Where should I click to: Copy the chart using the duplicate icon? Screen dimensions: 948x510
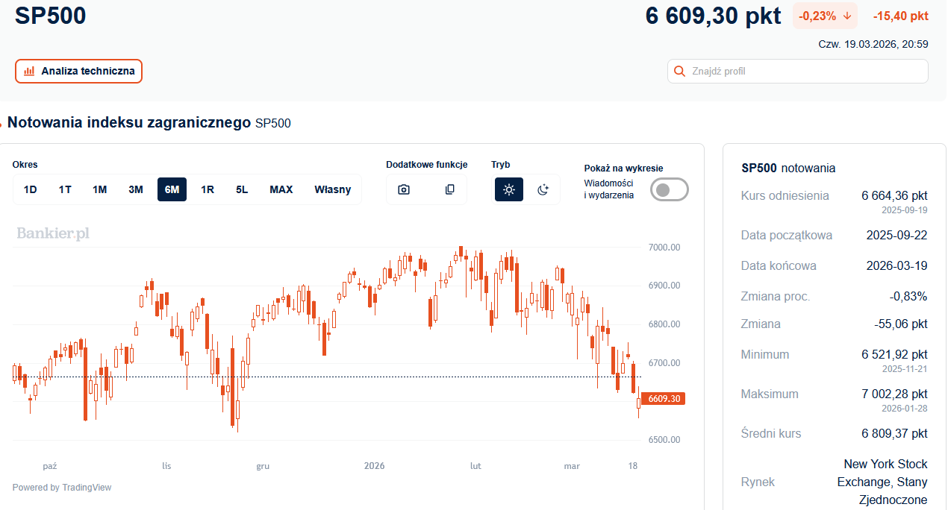(x=449, y=190)
